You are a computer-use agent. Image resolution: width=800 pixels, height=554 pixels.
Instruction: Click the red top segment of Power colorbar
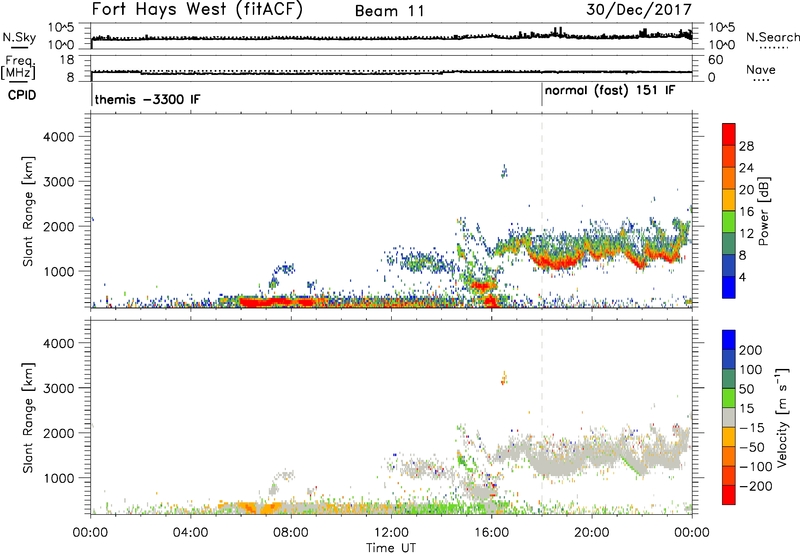pyautogui.click(x=729, y=134)
